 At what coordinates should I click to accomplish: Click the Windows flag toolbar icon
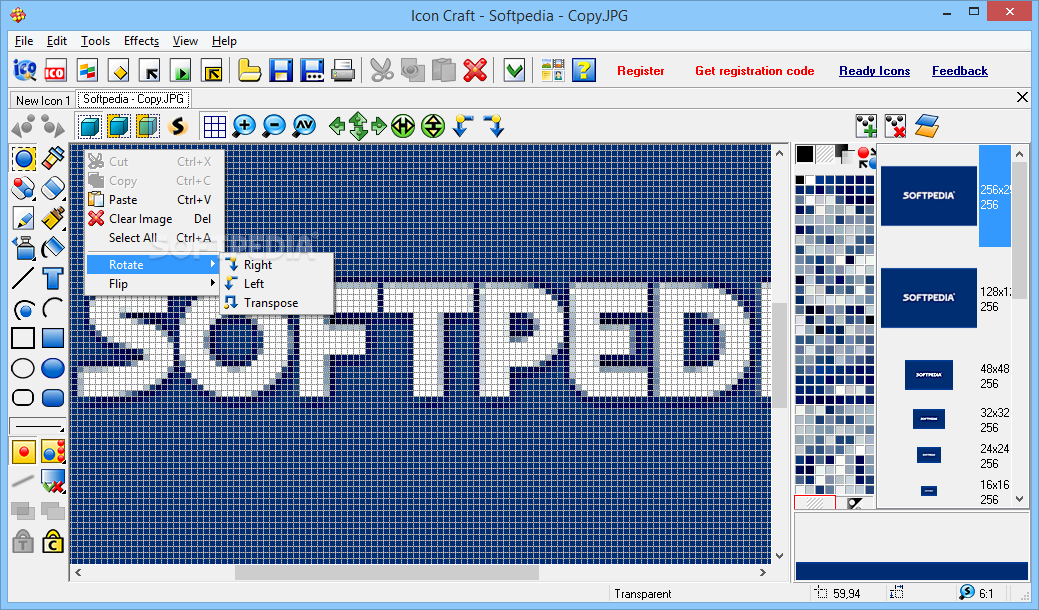87,70
